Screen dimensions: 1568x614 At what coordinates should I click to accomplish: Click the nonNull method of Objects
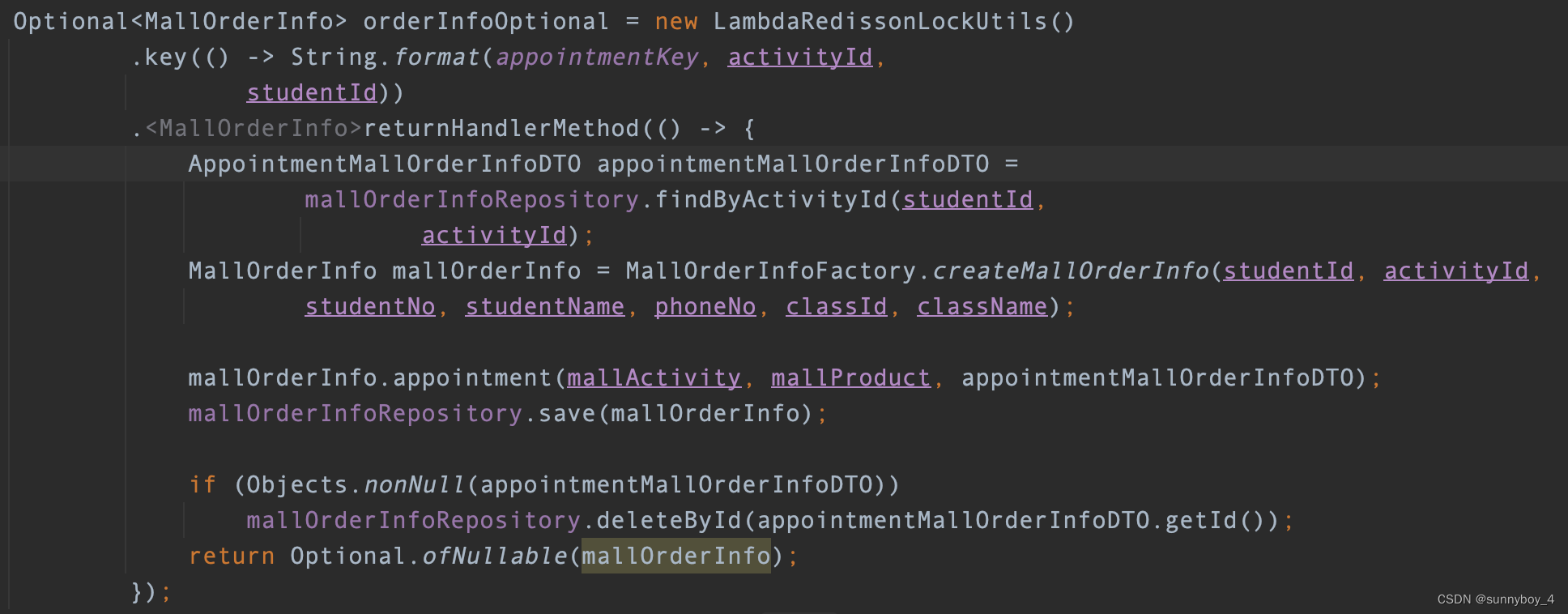[414, 484]
